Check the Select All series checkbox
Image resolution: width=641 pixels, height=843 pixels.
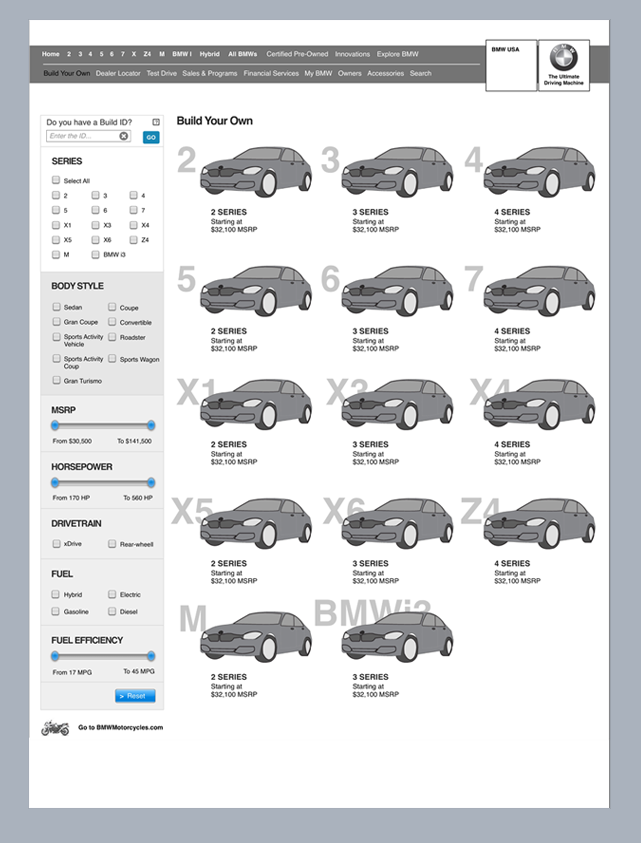pyautogui.click(x=56, y=180)
